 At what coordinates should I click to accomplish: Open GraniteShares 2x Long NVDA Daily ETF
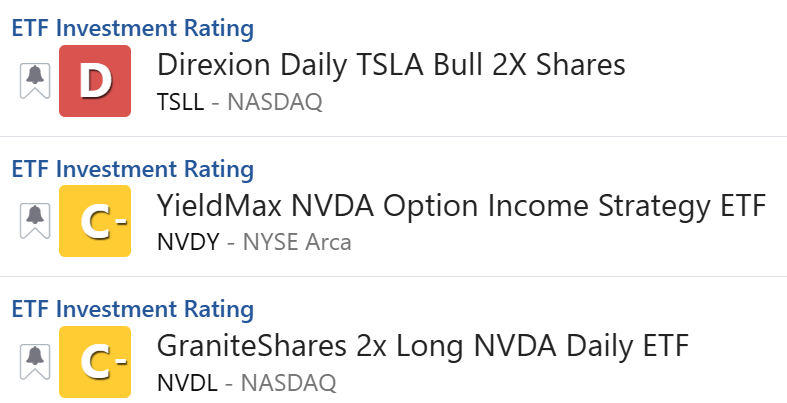(x=423, y=346)
